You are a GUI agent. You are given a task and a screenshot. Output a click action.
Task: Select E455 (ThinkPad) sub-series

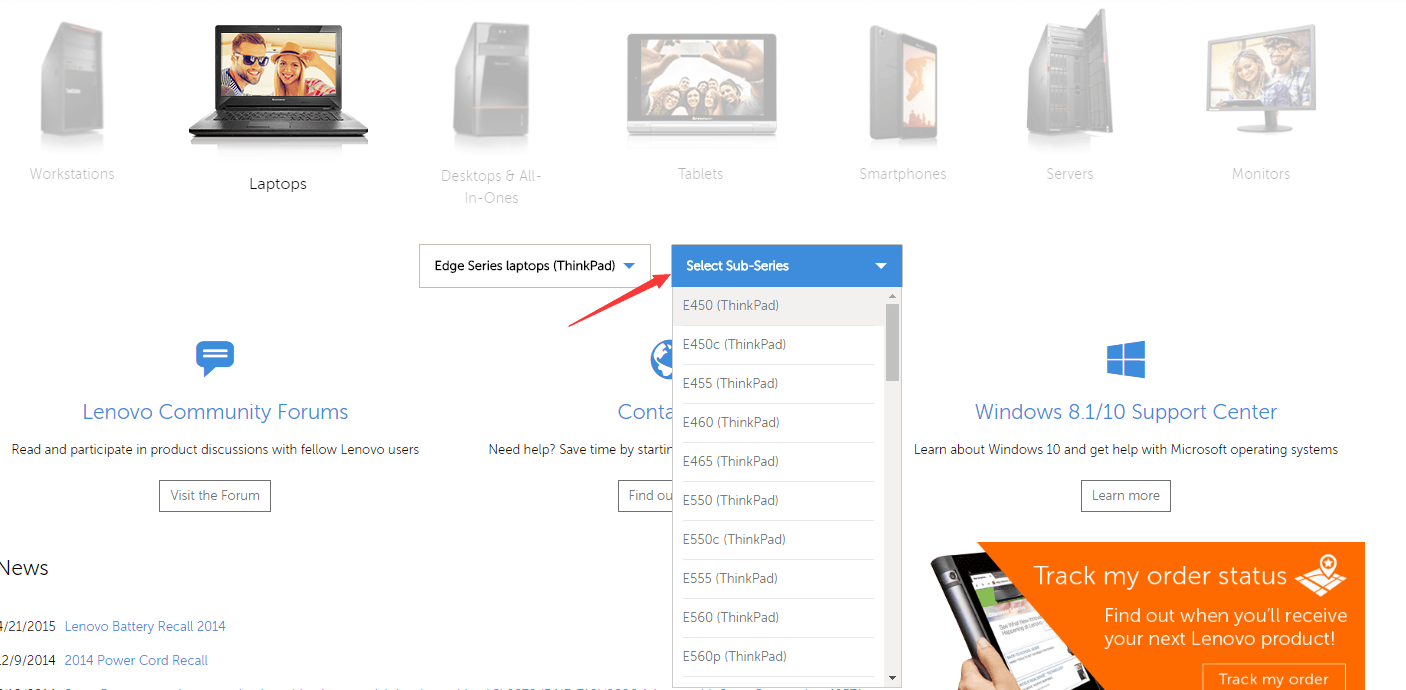click(778, 384)
